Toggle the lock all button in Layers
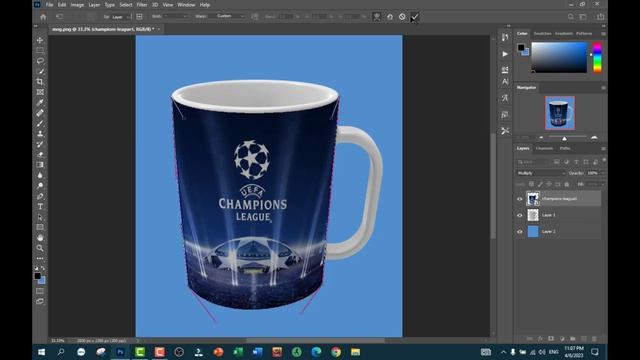 567,184
